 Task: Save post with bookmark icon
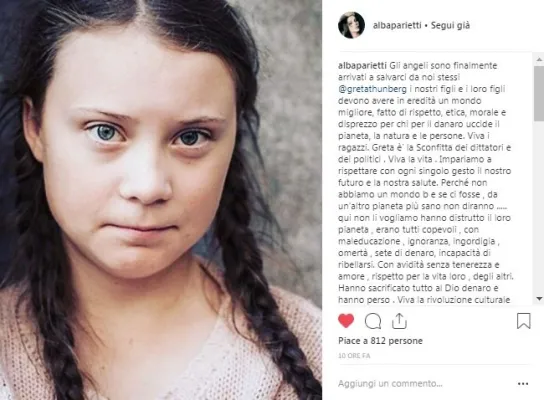click(x=524, y=321)
